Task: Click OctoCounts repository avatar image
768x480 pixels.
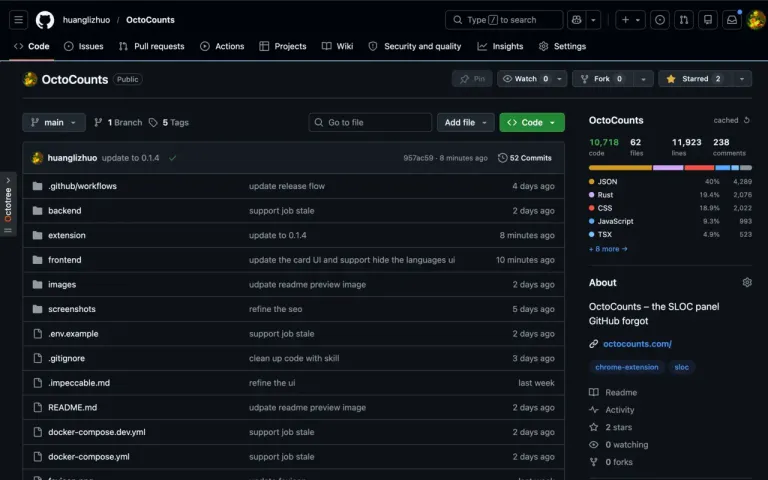Action: (30, 79)
